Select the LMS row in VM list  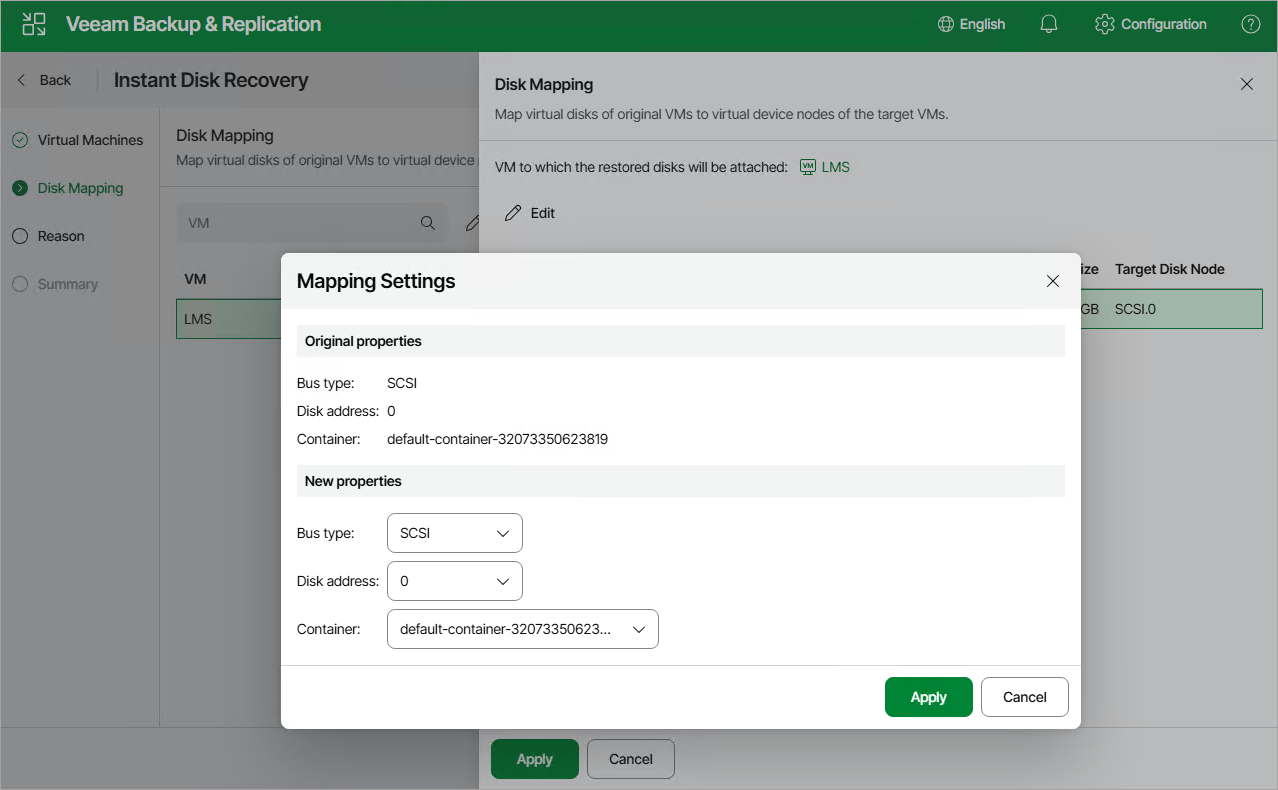229,319
